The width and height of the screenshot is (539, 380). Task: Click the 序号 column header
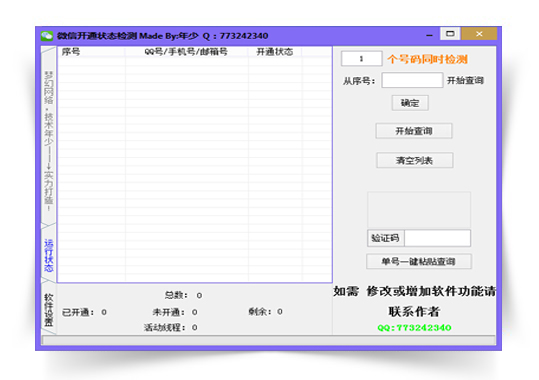91,52
